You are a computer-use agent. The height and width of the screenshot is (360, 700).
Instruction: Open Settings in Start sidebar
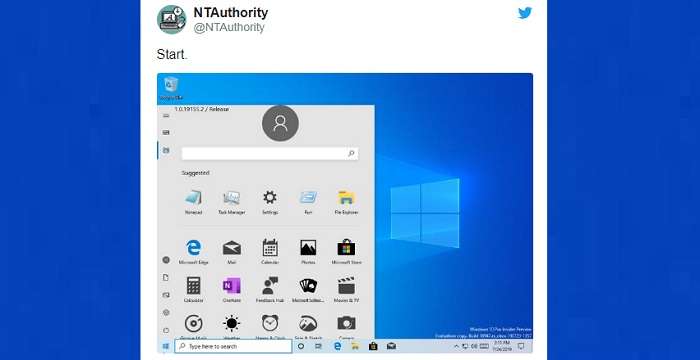(166, 312)
